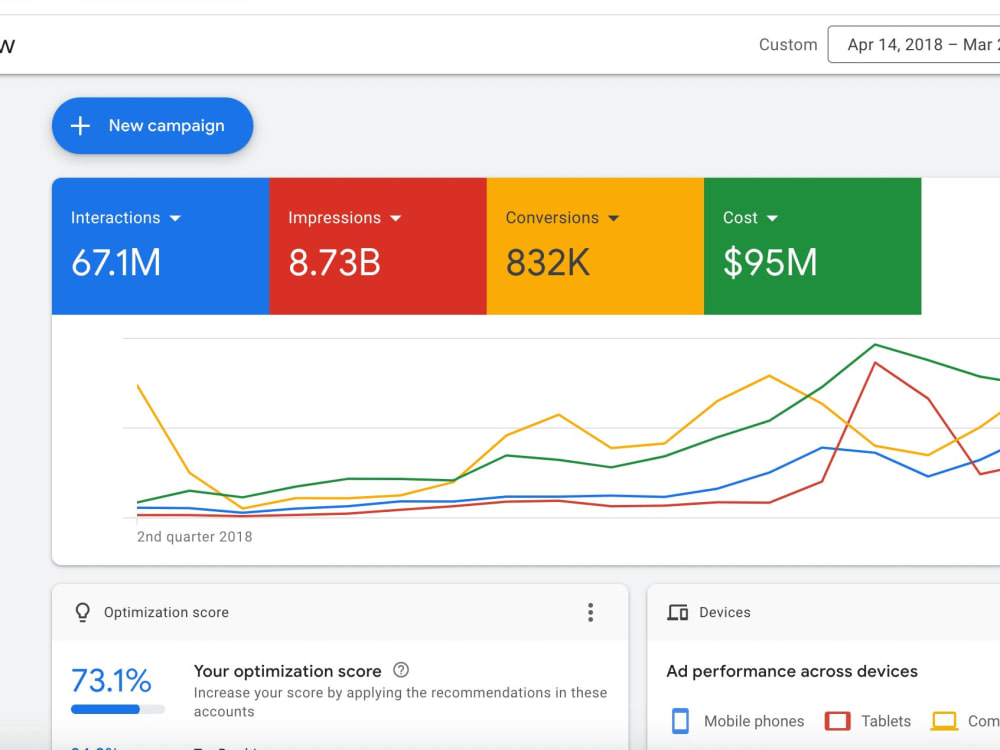Open the Optimization score three-dot menu
Screen dimensions: 1000x750
591,612
